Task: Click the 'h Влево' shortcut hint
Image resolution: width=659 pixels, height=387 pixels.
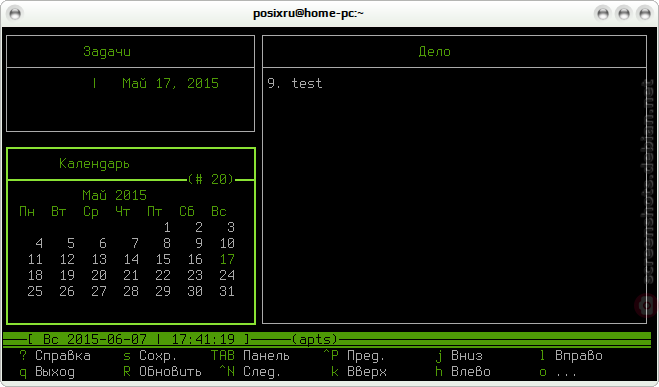Action: coord(463,372)
